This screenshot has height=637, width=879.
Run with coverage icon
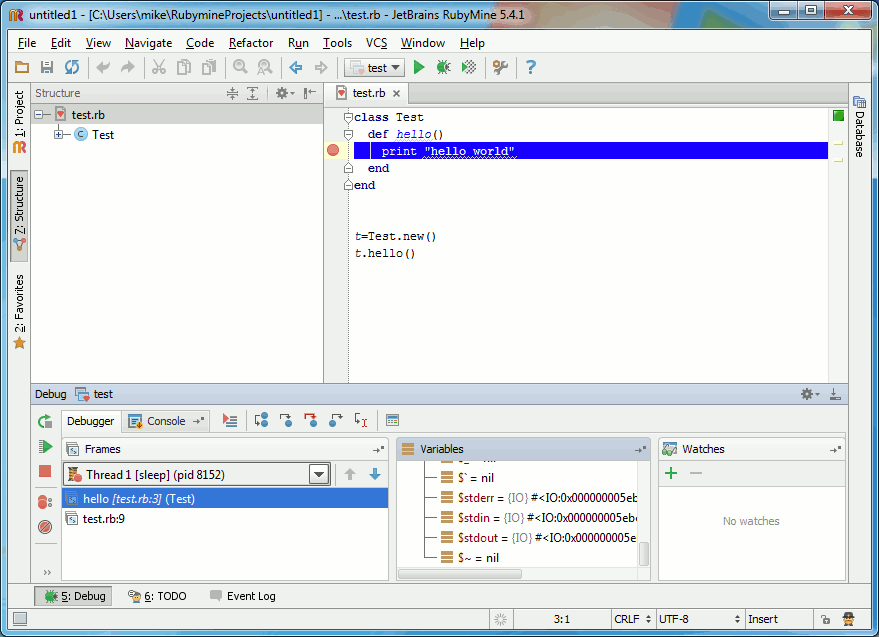tap(469, 68)
